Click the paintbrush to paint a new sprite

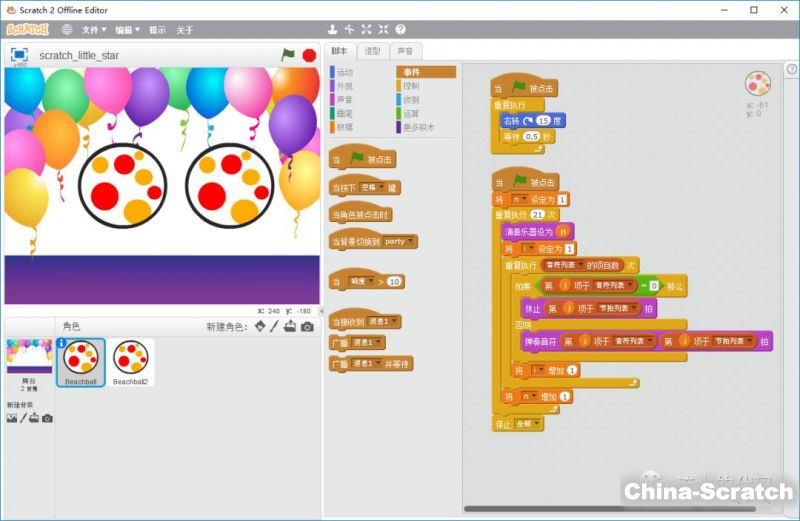tap(275, 326)
